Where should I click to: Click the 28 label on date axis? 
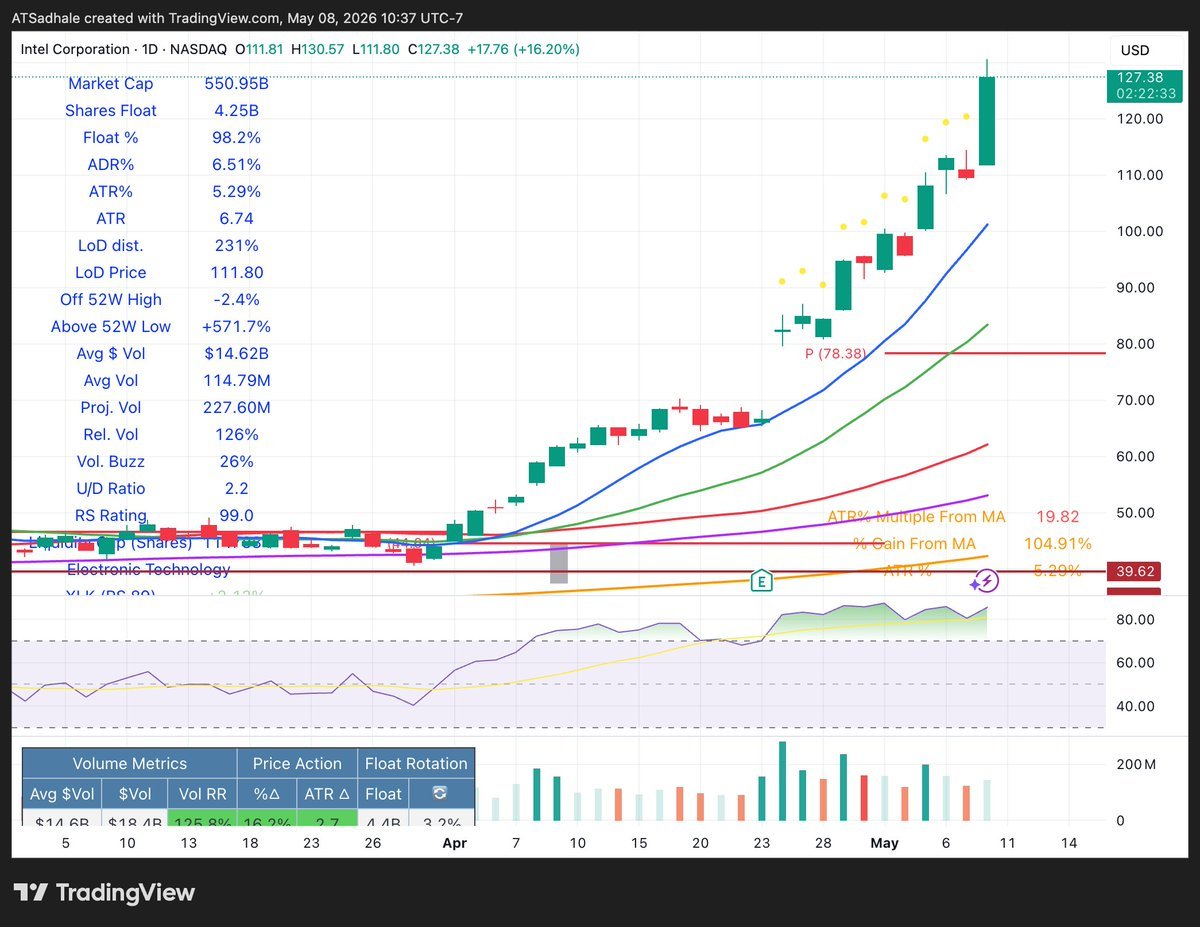pyautogui.click(x=823, y=843)
